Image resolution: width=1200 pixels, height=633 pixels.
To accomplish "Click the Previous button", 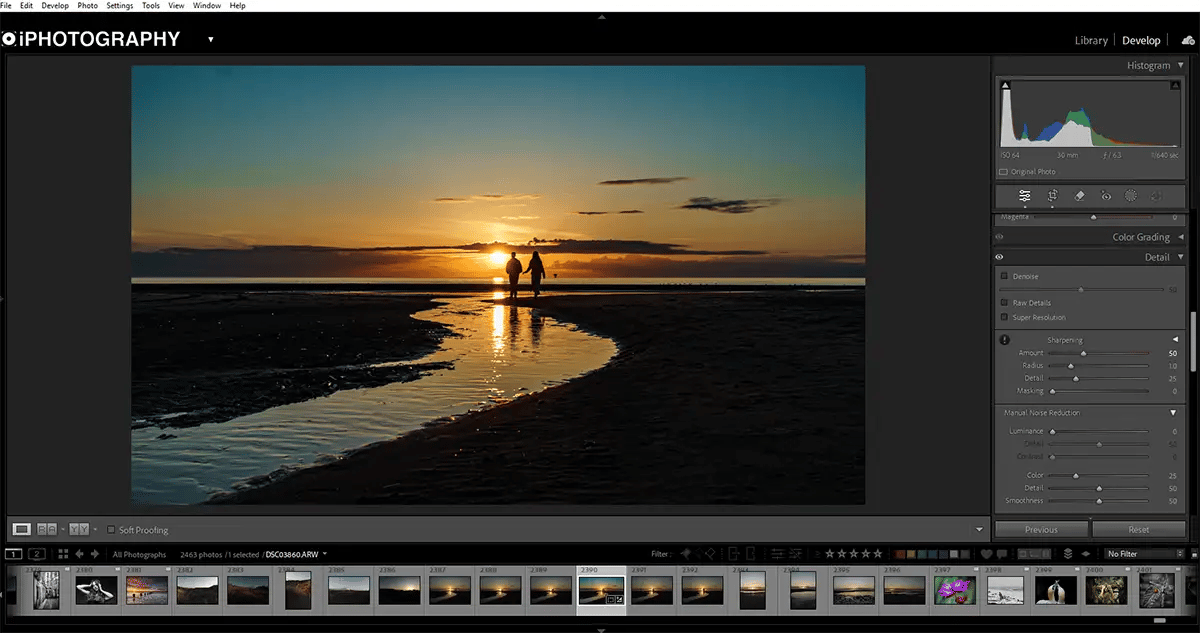I will (1041, 530).
